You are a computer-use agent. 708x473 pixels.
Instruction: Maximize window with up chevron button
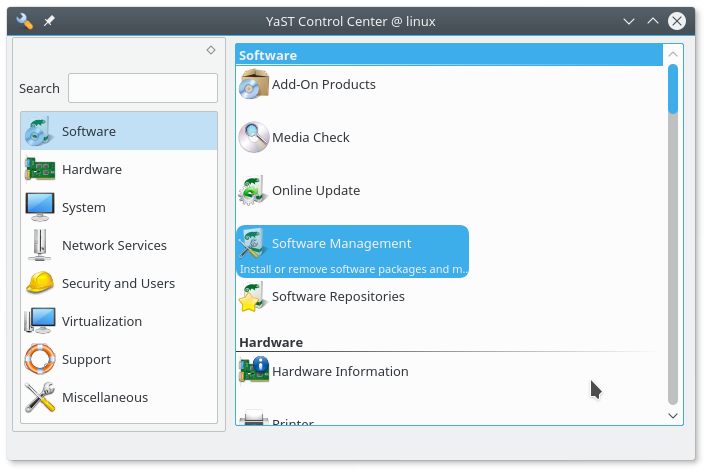coord(653,21)
